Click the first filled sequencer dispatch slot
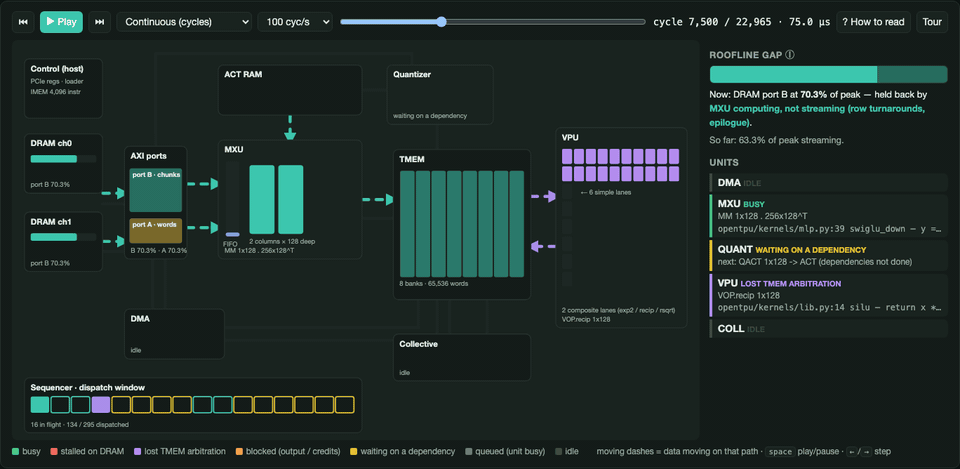The height and width of the screenshot is (469, 960). (40, 404)
